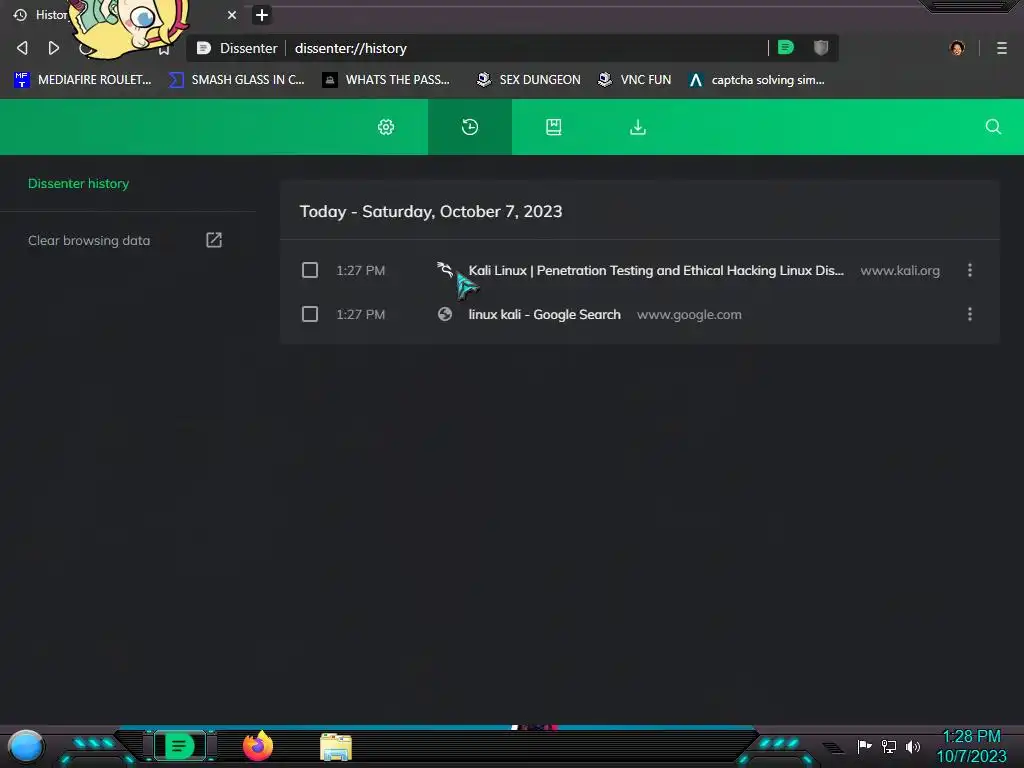Select the History browser tab

(124, 14)
